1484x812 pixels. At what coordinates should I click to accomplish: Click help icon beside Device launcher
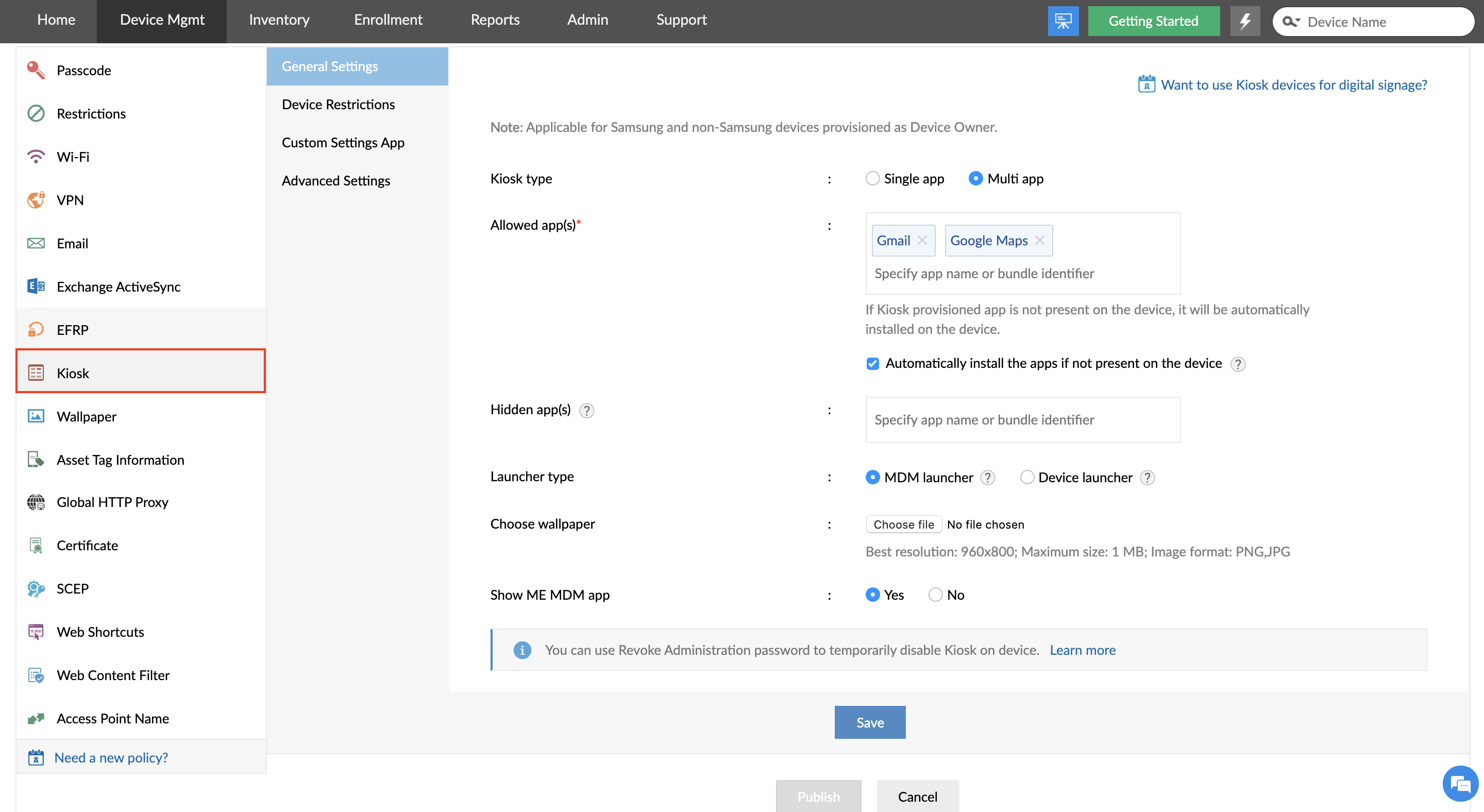pos(1147,478)
